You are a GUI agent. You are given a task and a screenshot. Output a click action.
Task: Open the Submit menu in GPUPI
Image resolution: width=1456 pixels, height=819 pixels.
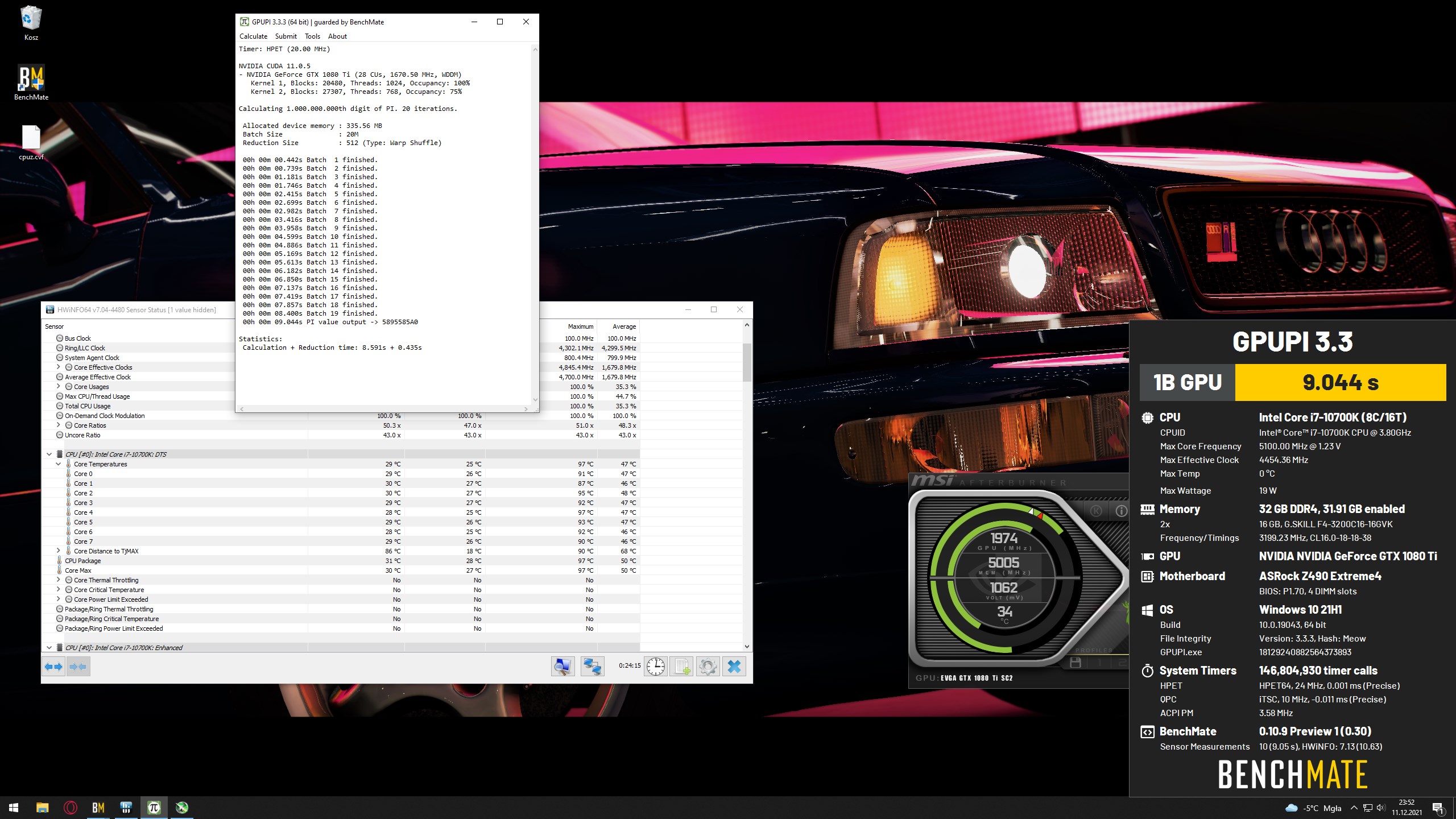pos(286,36)
